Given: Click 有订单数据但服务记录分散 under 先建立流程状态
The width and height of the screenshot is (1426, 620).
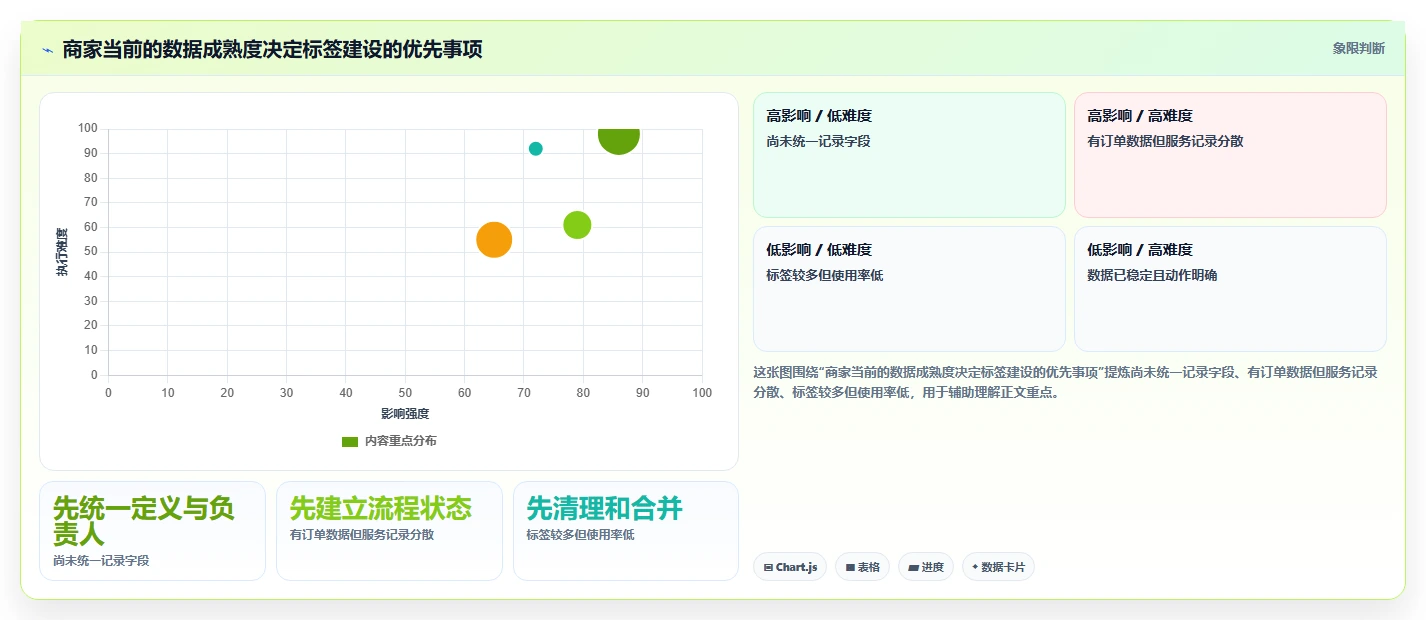Looking at the screenshot, I should click(362, 535).
